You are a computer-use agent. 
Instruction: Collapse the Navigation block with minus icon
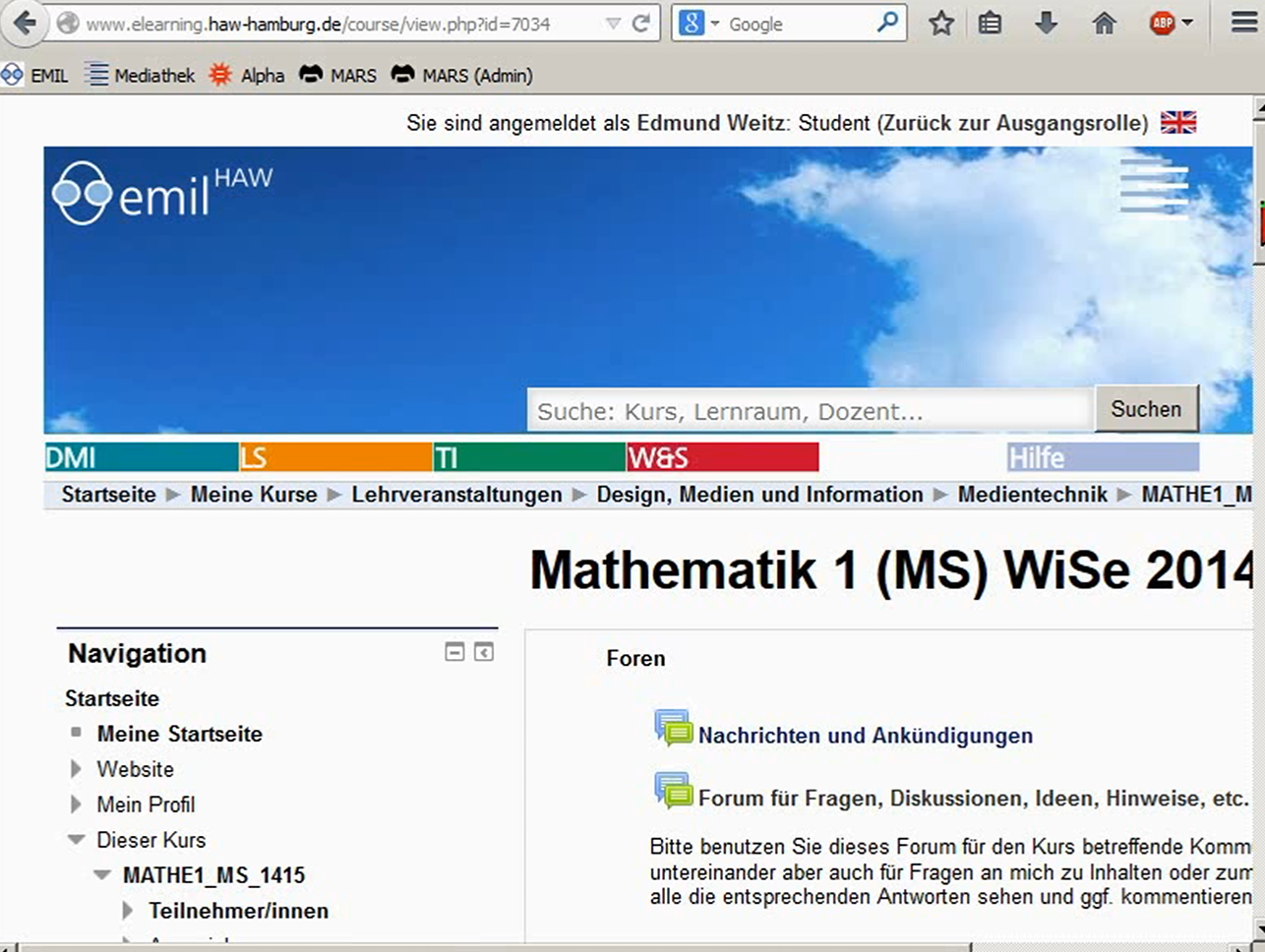pyautogui.click(x=454, y=652)
